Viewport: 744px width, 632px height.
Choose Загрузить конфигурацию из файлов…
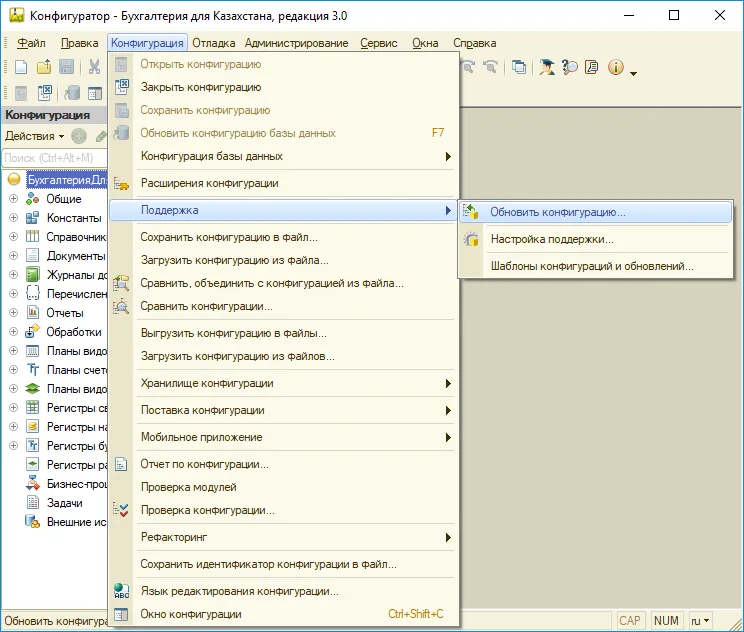point(284,356)
